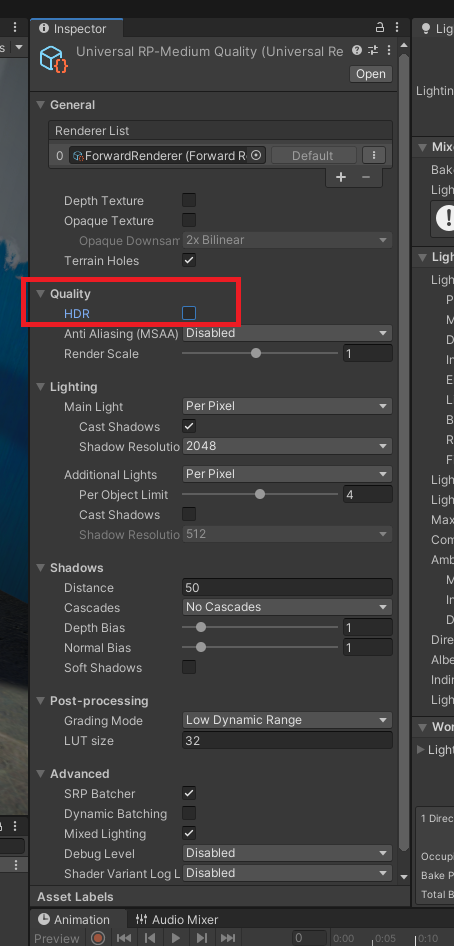Step to next keyframe in Animation
This screenshot has width=454, height=946.
click(x=202, y=938)
